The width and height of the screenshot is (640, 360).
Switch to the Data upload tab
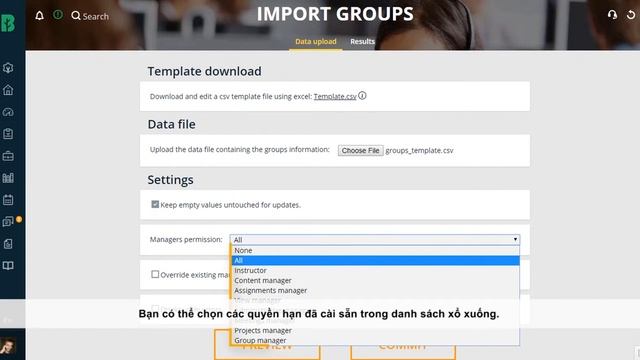(316, 42)
